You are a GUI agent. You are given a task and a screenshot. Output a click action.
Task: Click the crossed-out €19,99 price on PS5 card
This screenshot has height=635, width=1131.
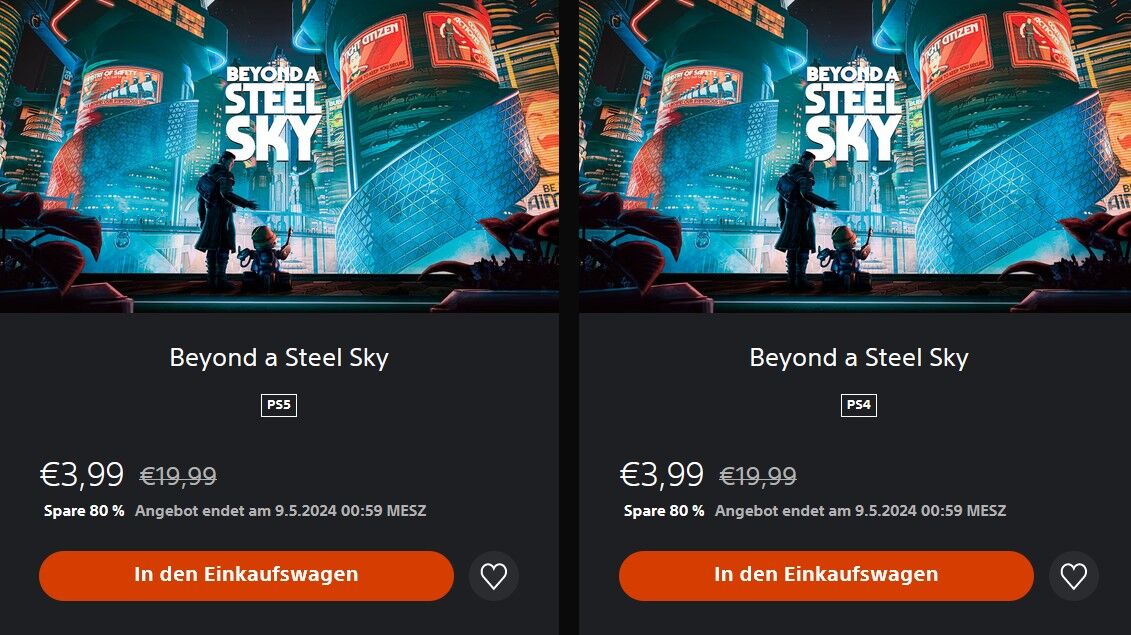tap(178, 476)
